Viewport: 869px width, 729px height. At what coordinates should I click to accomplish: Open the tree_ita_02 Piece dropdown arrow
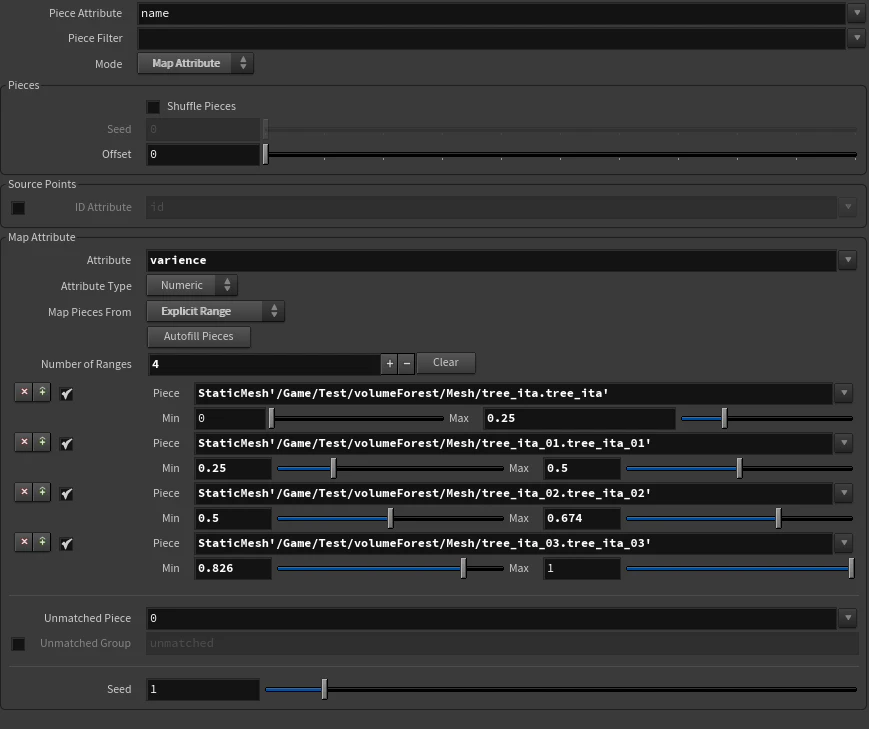844,492
